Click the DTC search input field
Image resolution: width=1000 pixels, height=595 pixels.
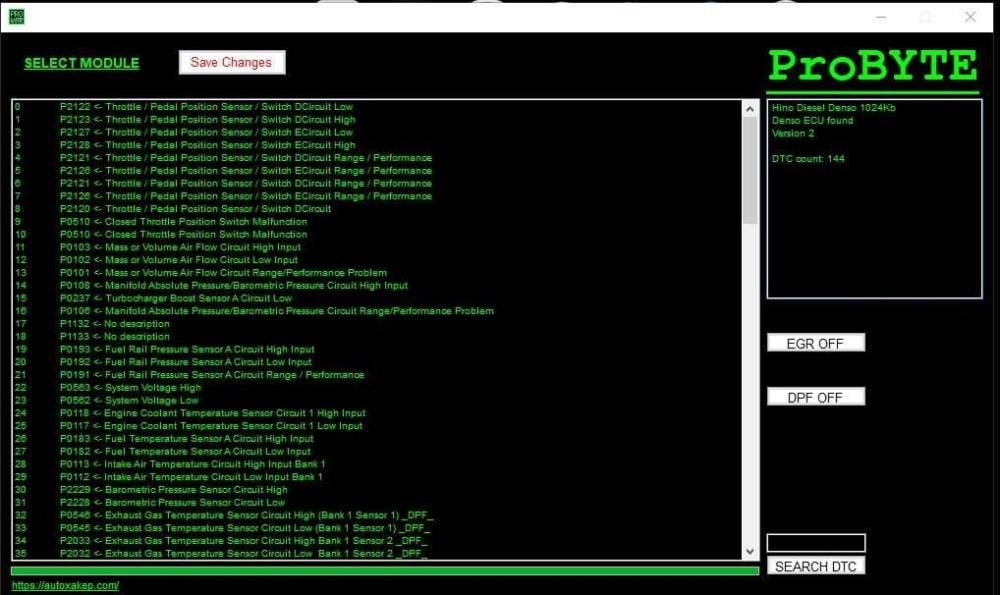pos(815,542)
